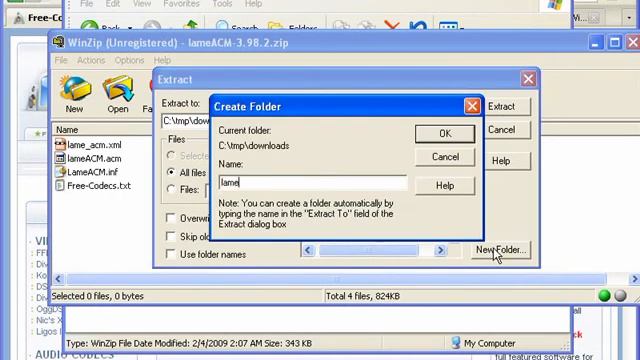Open Help in Create Folder dialog
Viewport: 640px width, 360px height.
445,186
